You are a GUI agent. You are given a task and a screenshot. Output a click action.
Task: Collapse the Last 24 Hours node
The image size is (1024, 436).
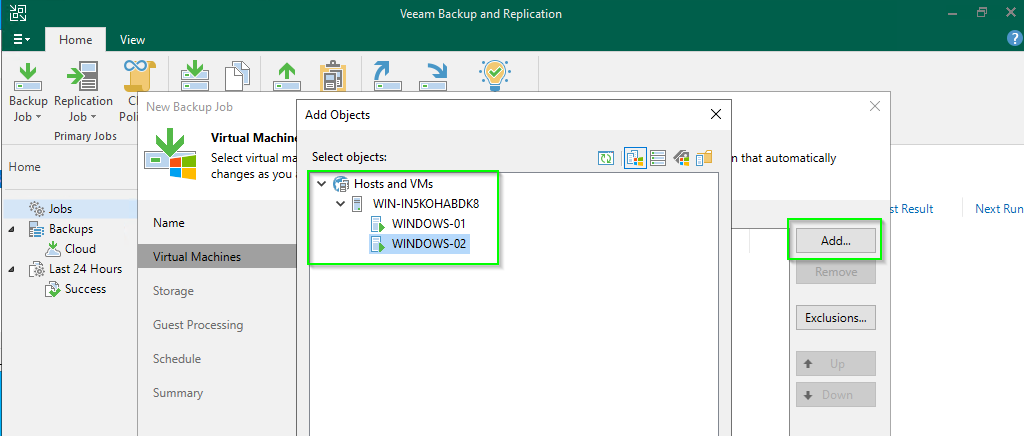coord(12,269)
